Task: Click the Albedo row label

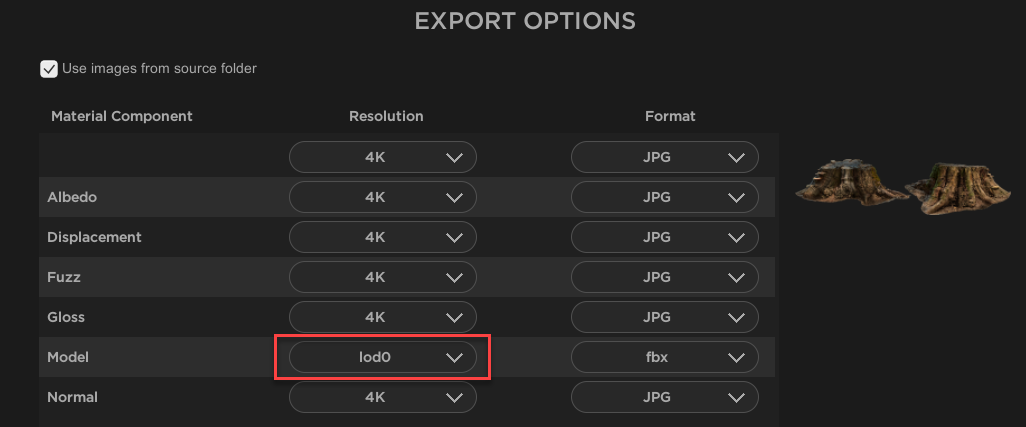Action: point(72,197)
